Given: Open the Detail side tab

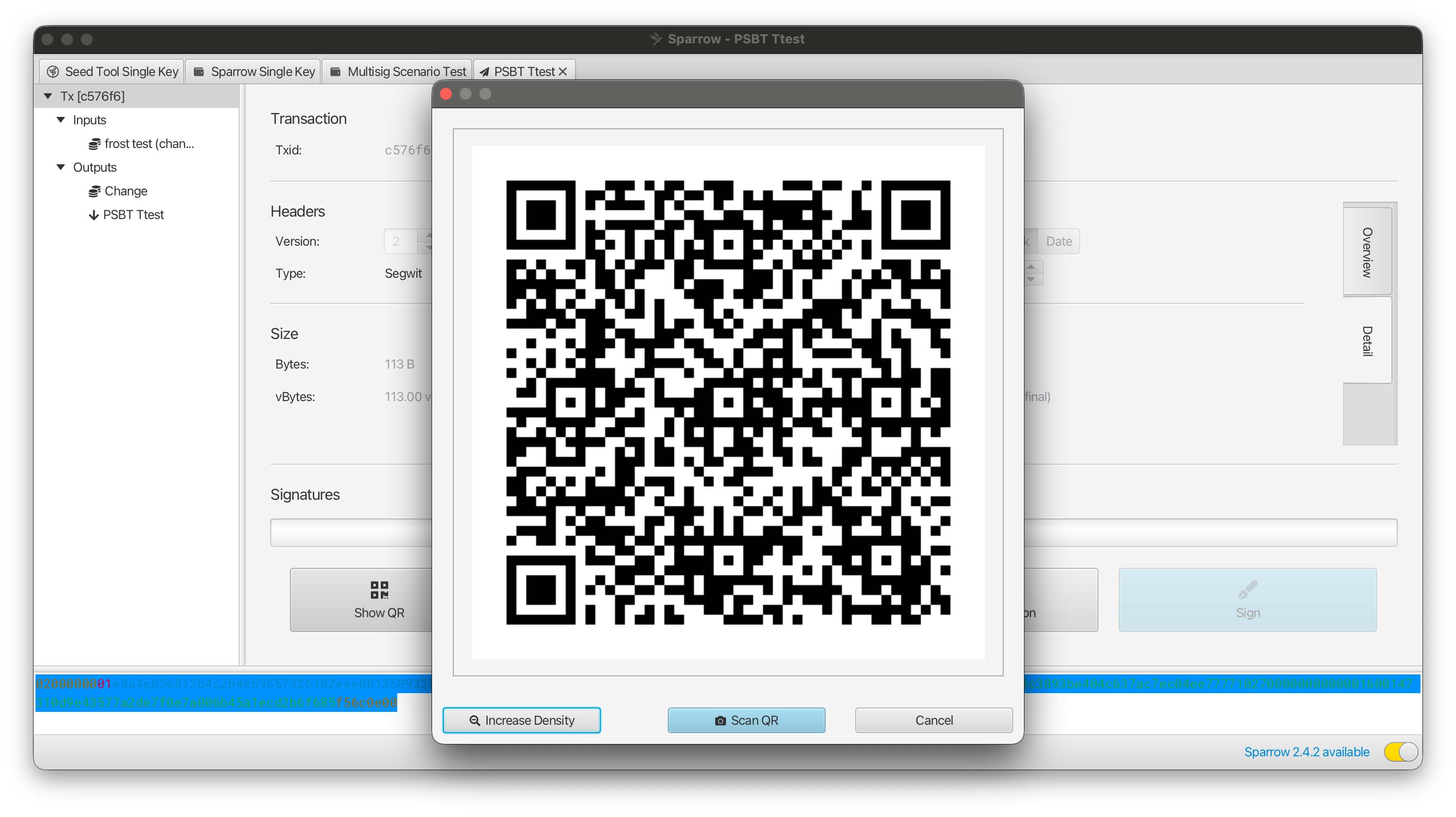Looking at the screenshot, I should 1367,341.
